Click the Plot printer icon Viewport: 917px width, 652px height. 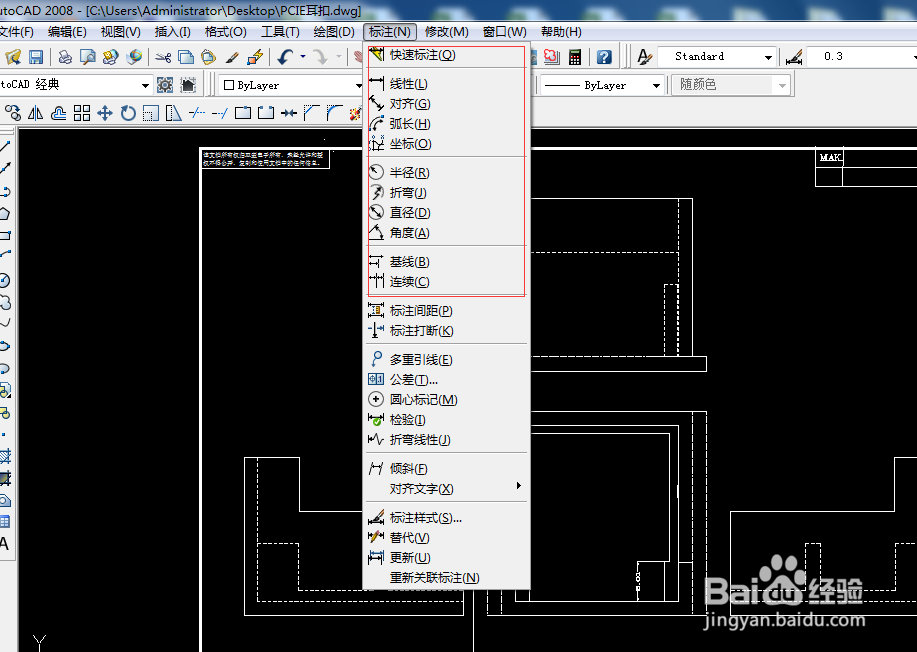click(x=66, y=57)
